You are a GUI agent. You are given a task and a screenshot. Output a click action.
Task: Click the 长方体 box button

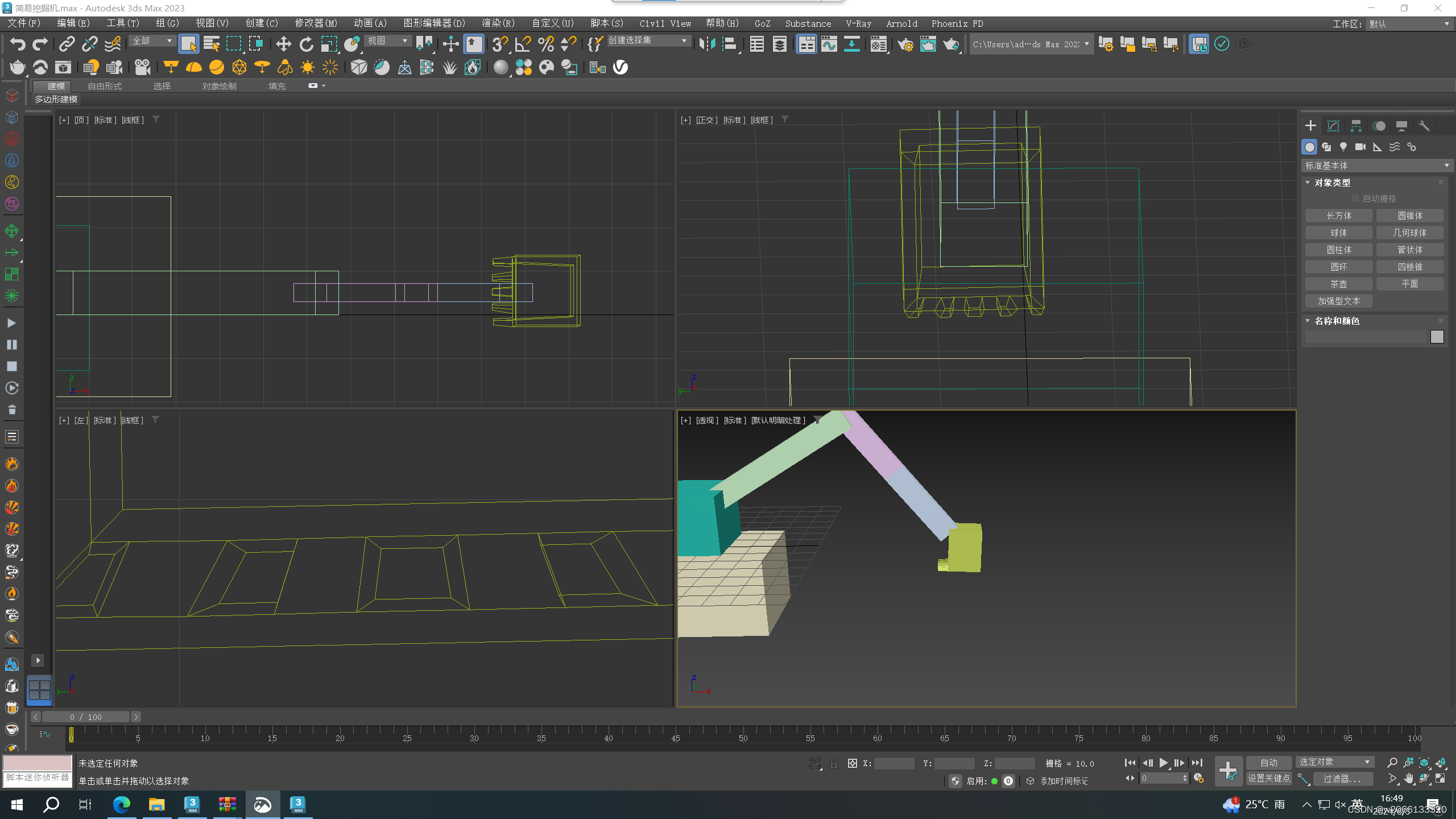[x=1339, y=216]
